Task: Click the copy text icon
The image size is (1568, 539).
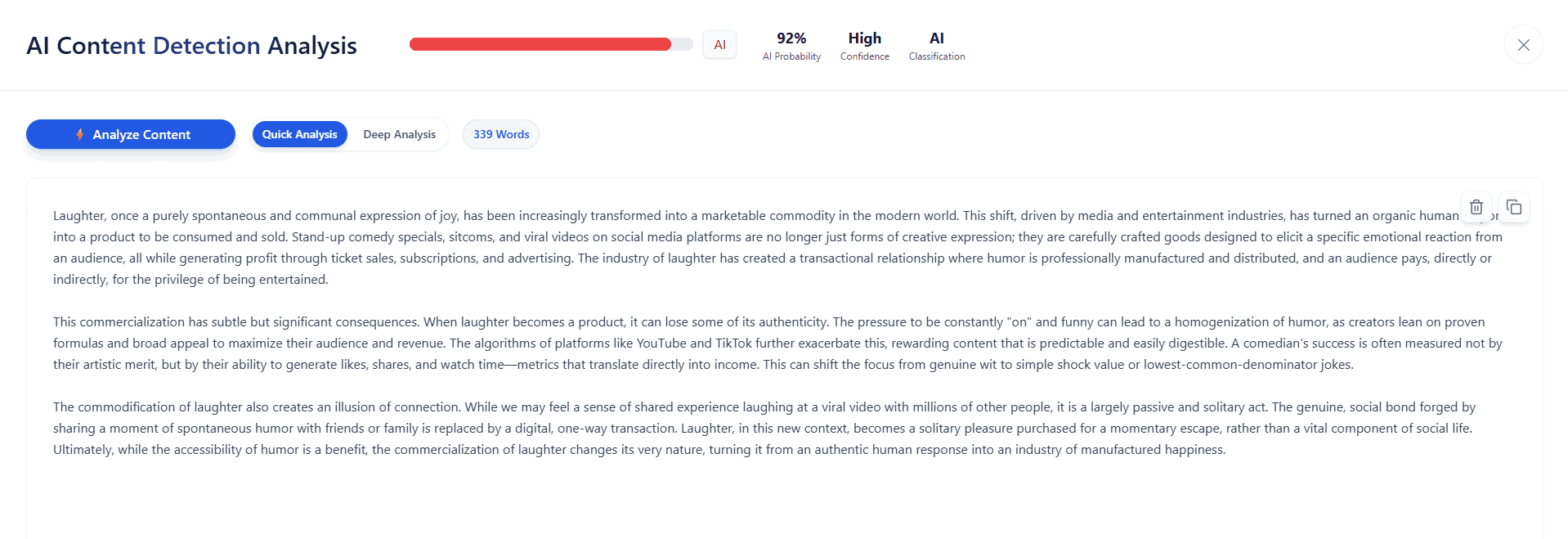Action: click(x=1514, y=208)
